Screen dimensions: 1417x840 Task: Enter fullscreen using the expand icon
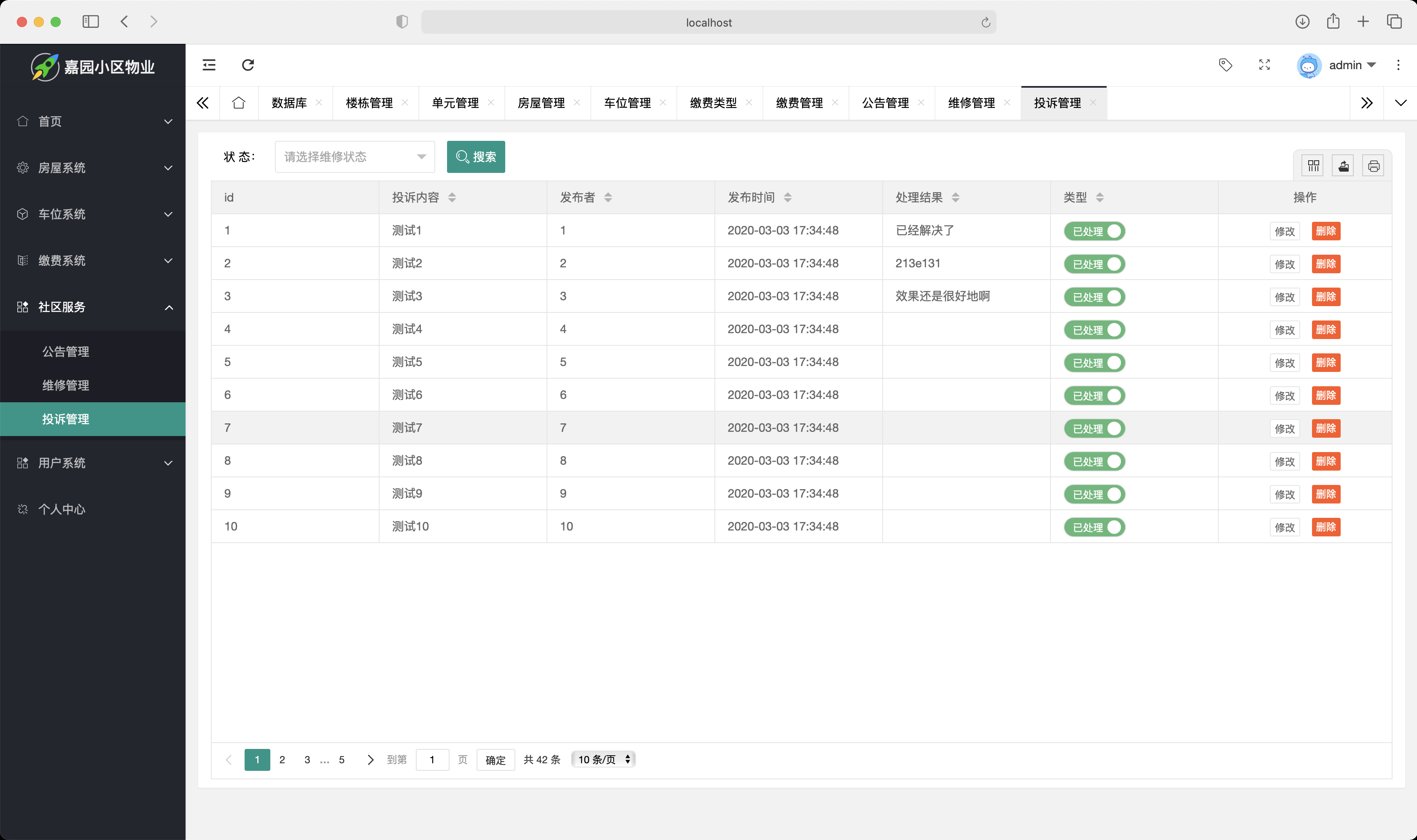[1264, 65]
